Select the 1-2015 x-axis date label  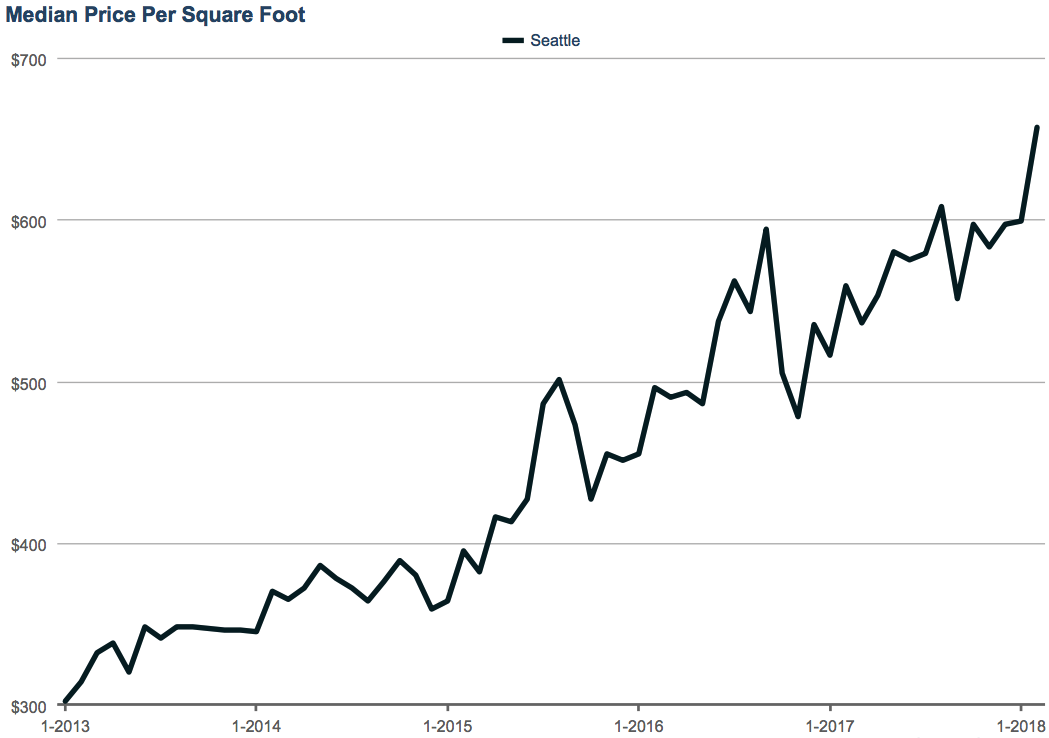click(447, 725)
